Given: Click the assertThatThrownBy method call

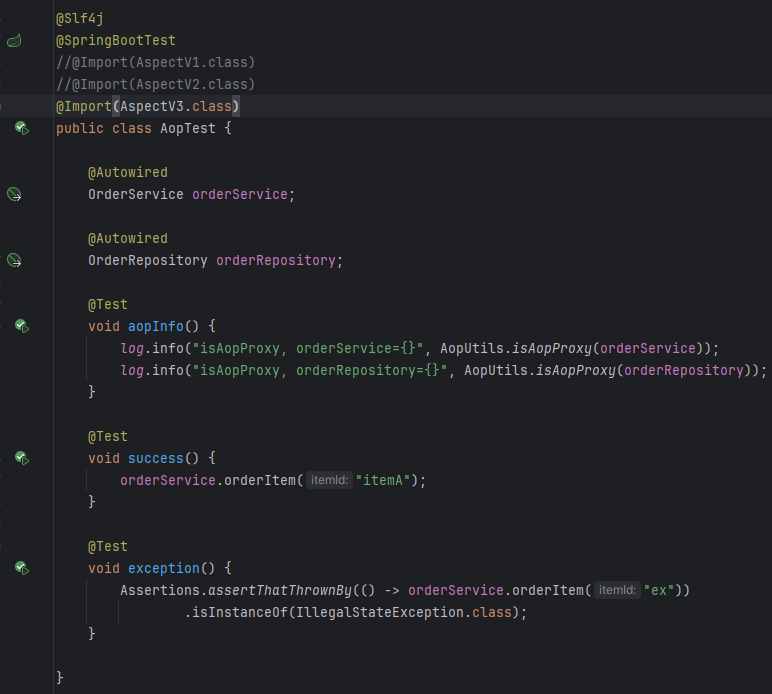Looking at the screenshot, I should point(280,590).
